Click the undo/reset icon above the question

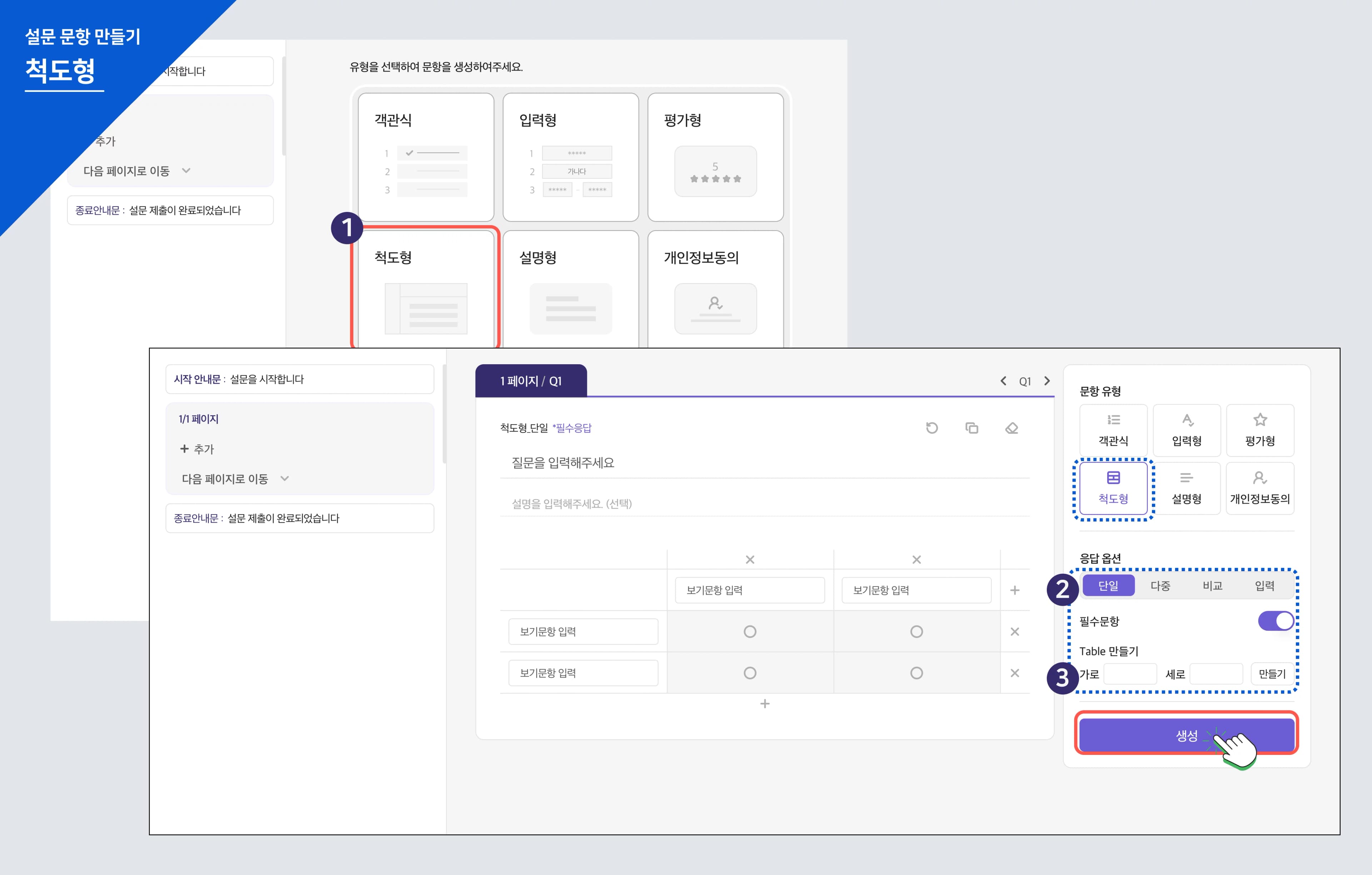(x=931, y=428)
